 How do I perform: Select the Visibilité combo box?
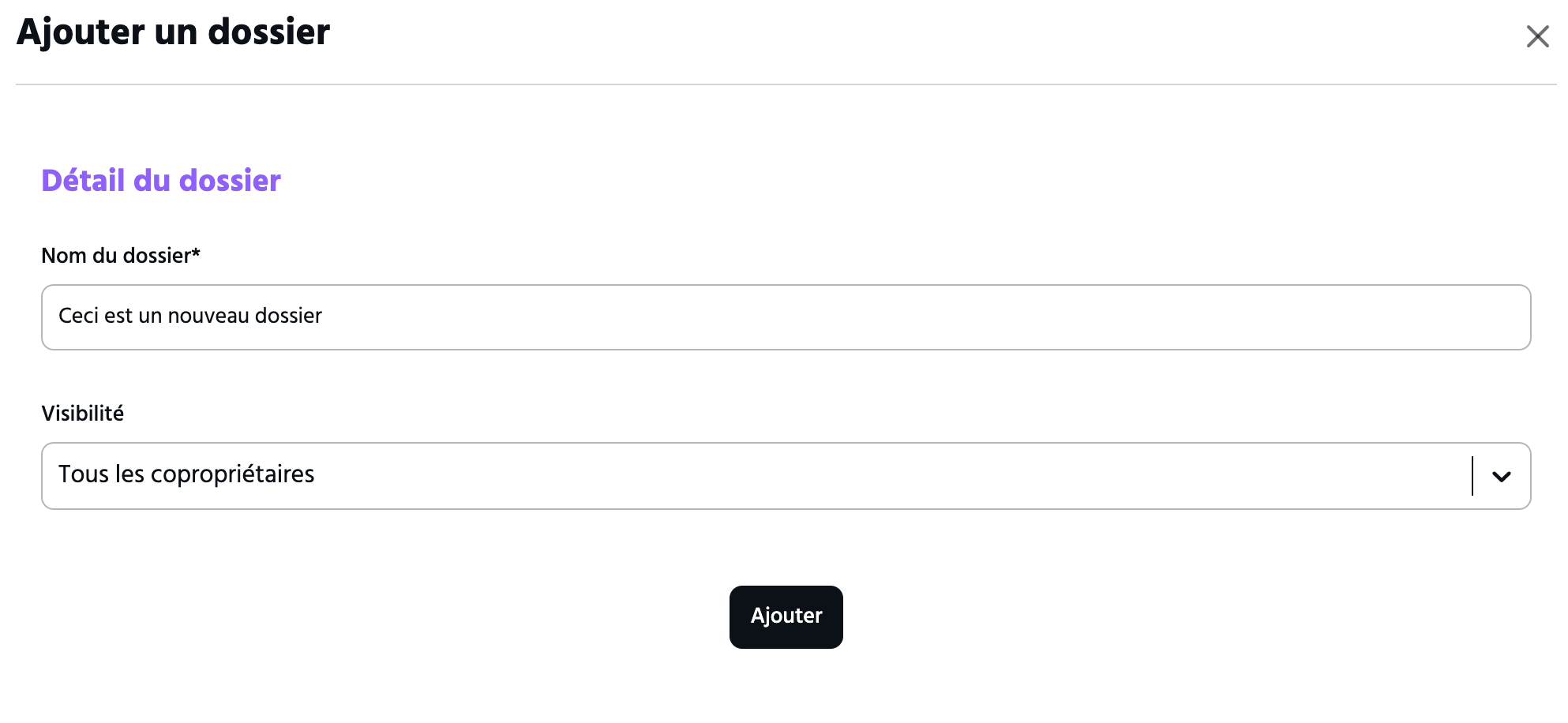[x=786, y=476]
